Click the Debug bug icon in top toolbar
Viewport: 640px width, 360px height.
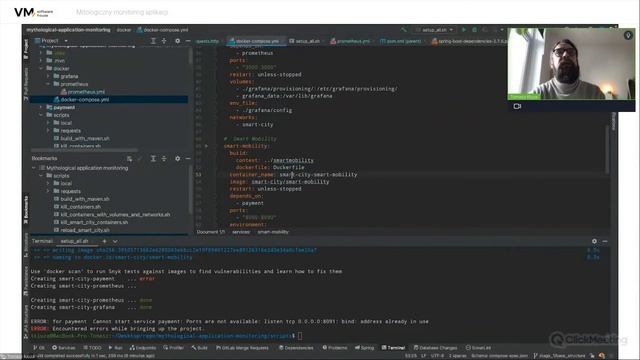click(x=474, y=30)
